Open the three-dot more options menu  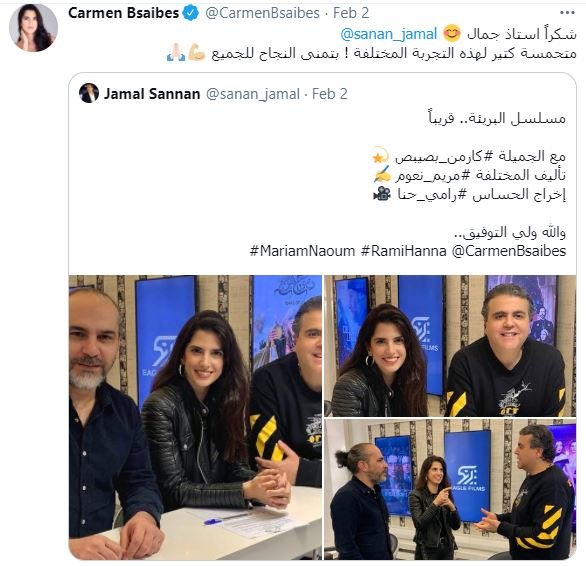point(567,13)
